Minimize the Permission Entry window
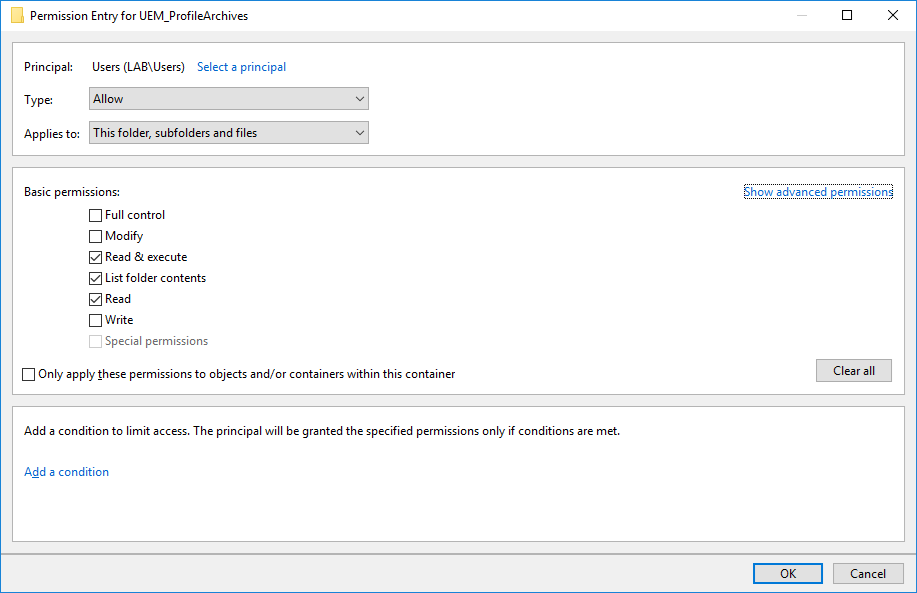 [x=801, y=16]
